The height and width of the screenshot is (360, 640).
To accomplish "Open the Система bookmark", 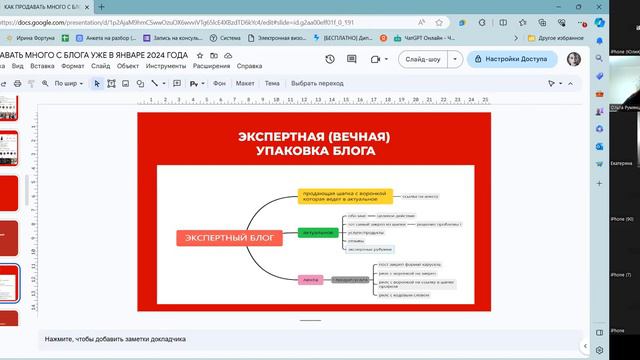I will pyautogui.click(x=225, y=38).
